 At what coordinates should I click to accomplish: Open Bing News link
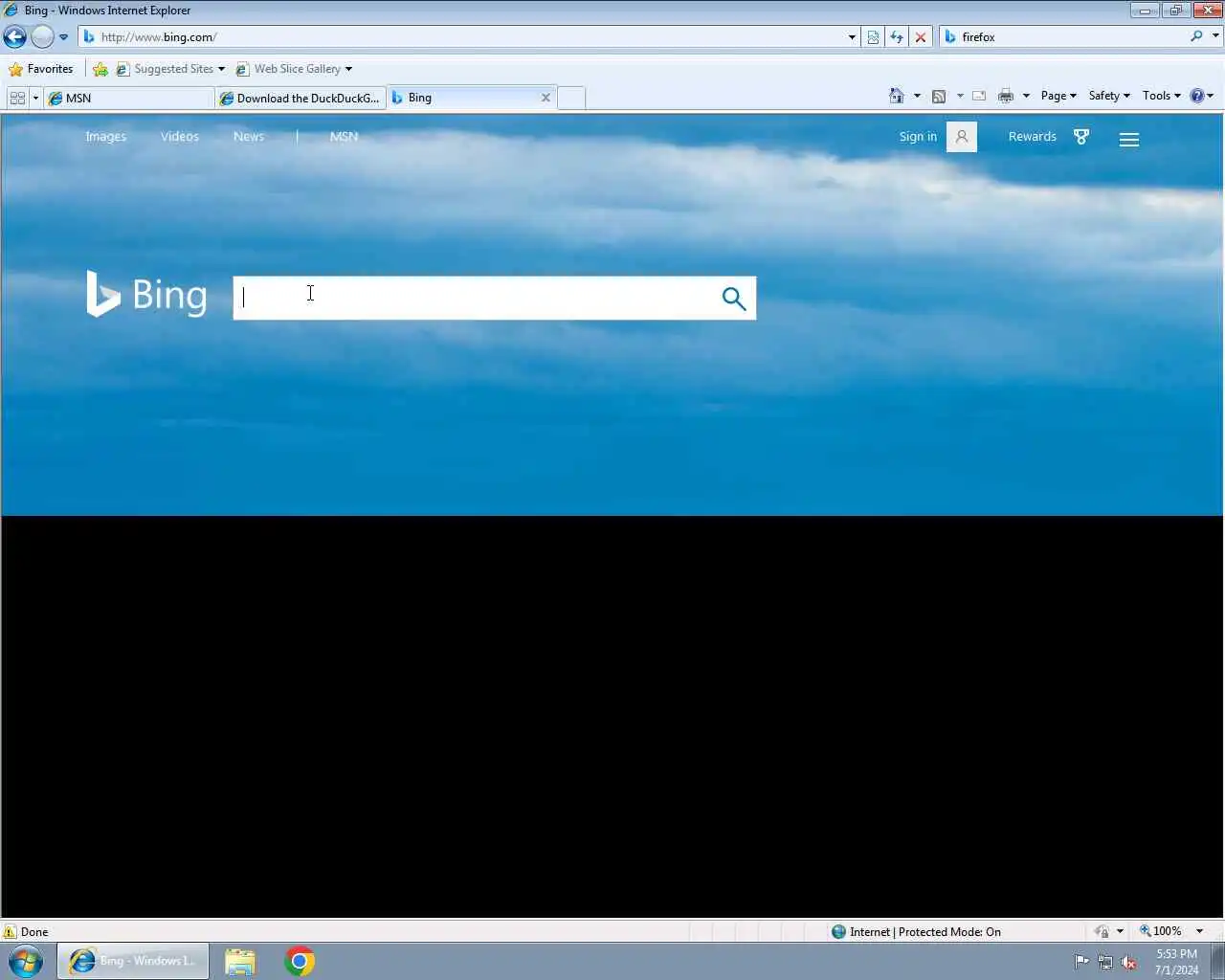pyautogui.click(x=249, y=137)
